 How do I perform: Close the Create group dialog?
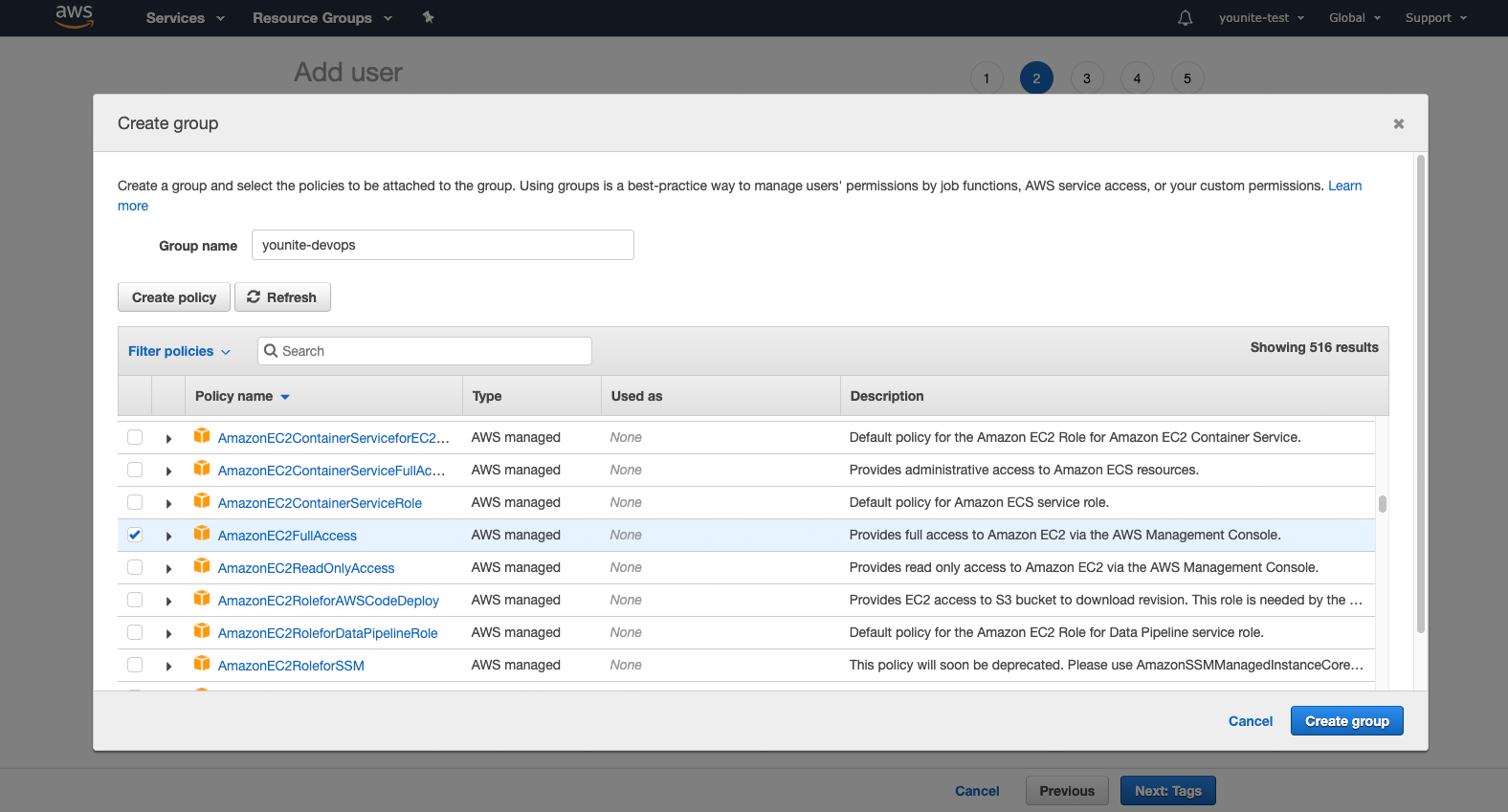(1398, 123)
